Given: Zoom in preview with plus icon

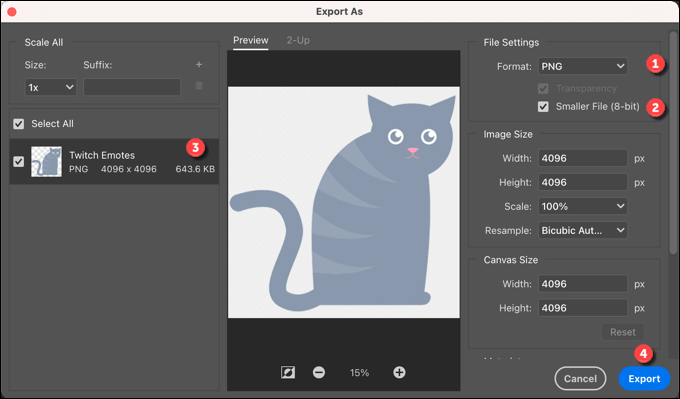Looking at the screenshot, I should 399,372.
